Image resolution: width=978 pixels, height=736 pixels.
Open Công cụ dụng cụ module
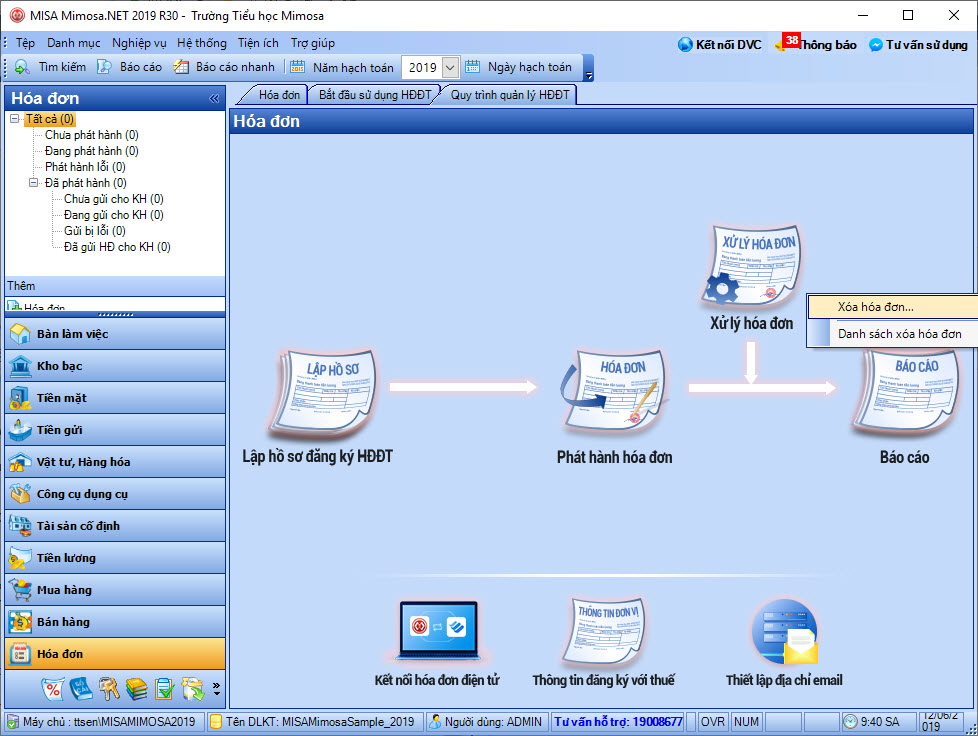(x=115, y=494)
